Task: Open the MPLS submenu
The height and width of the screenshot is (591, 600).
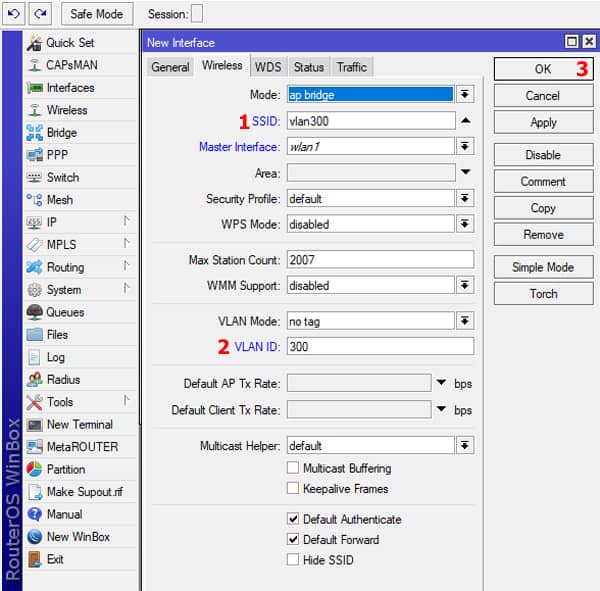Action: coord(81,245)
